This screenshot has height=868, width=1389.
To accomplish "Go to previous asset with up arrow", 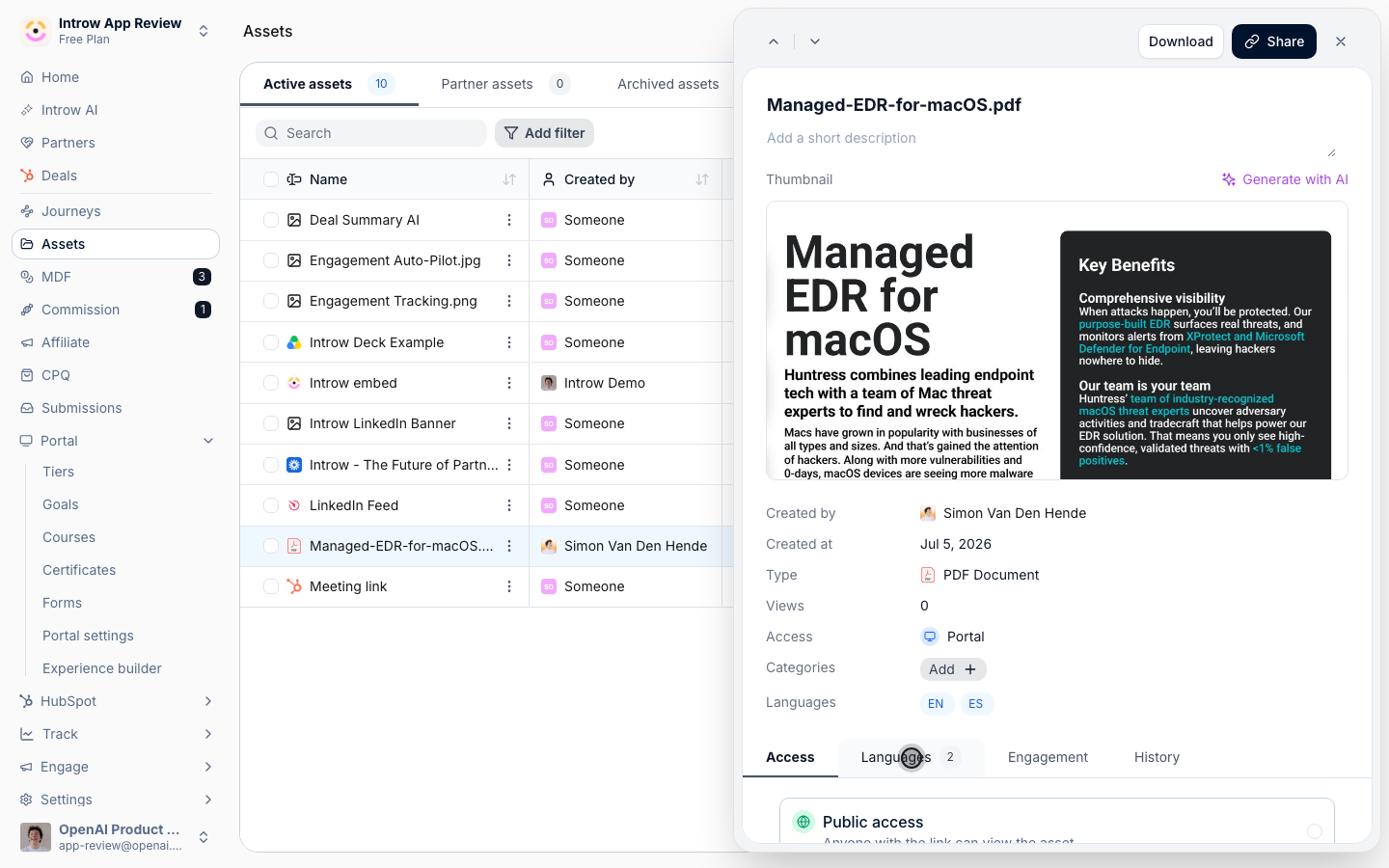I will click(774, 41).
